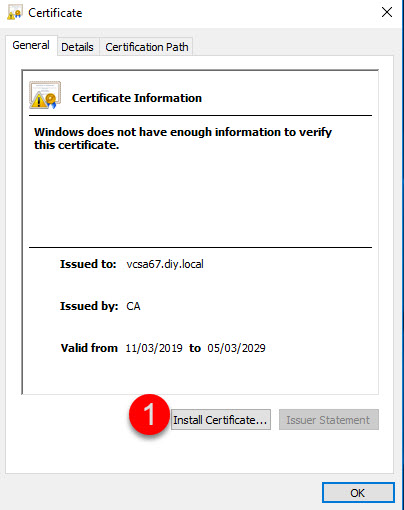Click the Install Certificate... button
The height and width of the screenshot is (510, 404).
coord(220,420)
